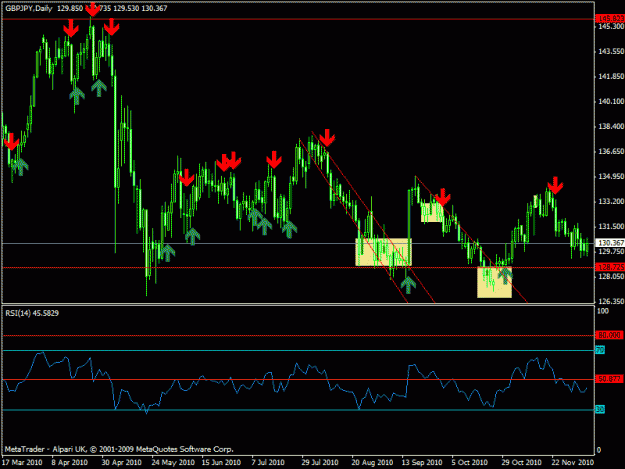Click the 30 Apr 2010 date label
625x469 pixels.
[x=122, y=463]
